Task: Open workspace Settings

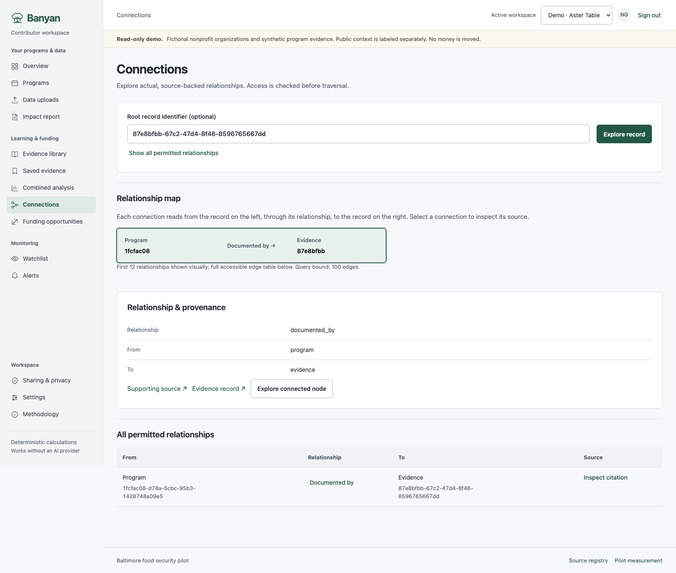Action: click(51, 397)
